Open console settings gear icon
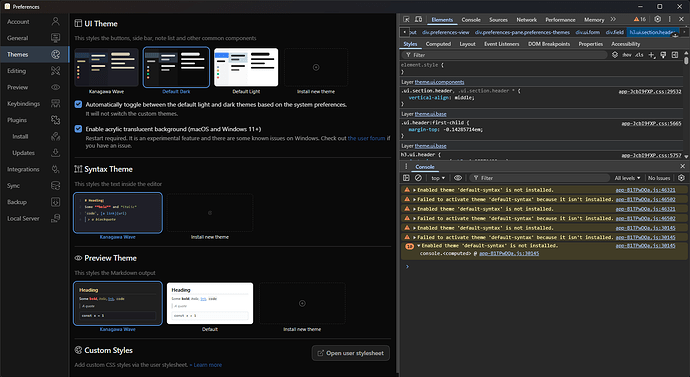Viewport: 690px width, 377px height. 681,178
